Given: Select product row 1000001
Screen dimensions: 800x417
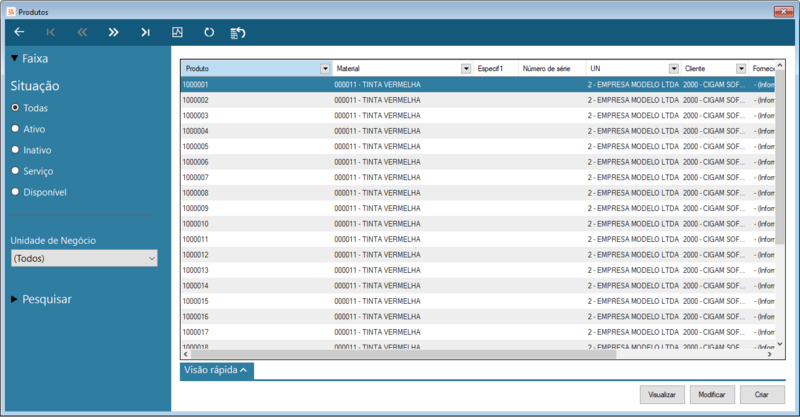Looking at the screenshot, I should (478, 85).
